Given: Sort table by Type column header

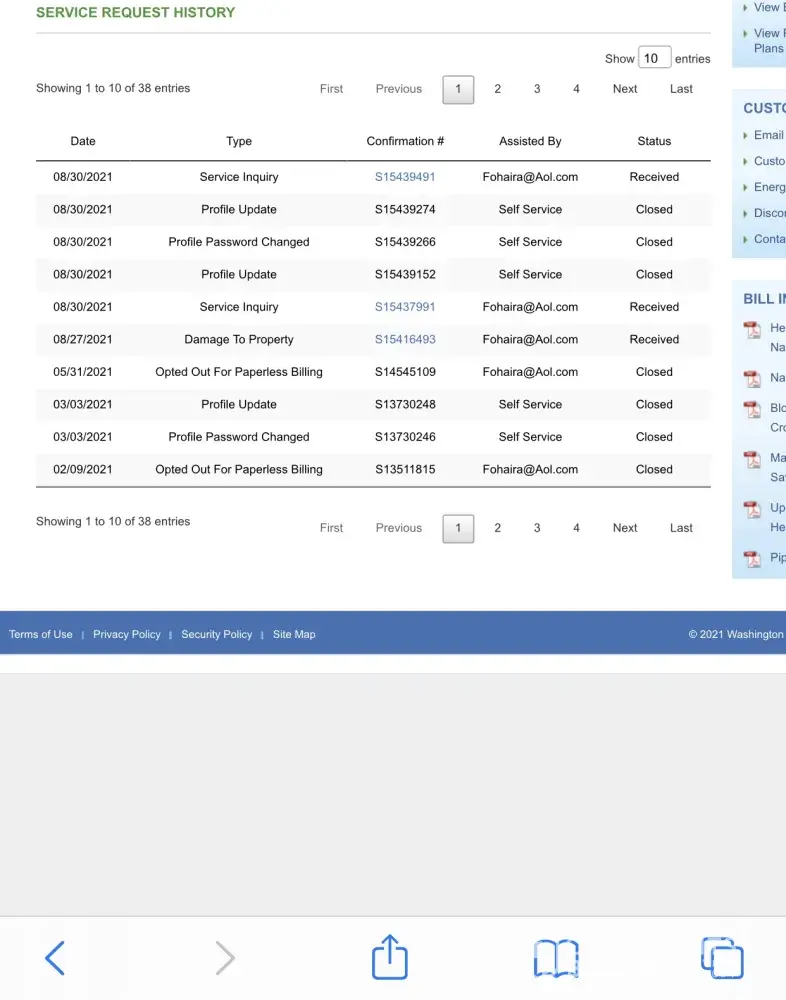Looking at the screenshot, I should [x=239, y=141].
